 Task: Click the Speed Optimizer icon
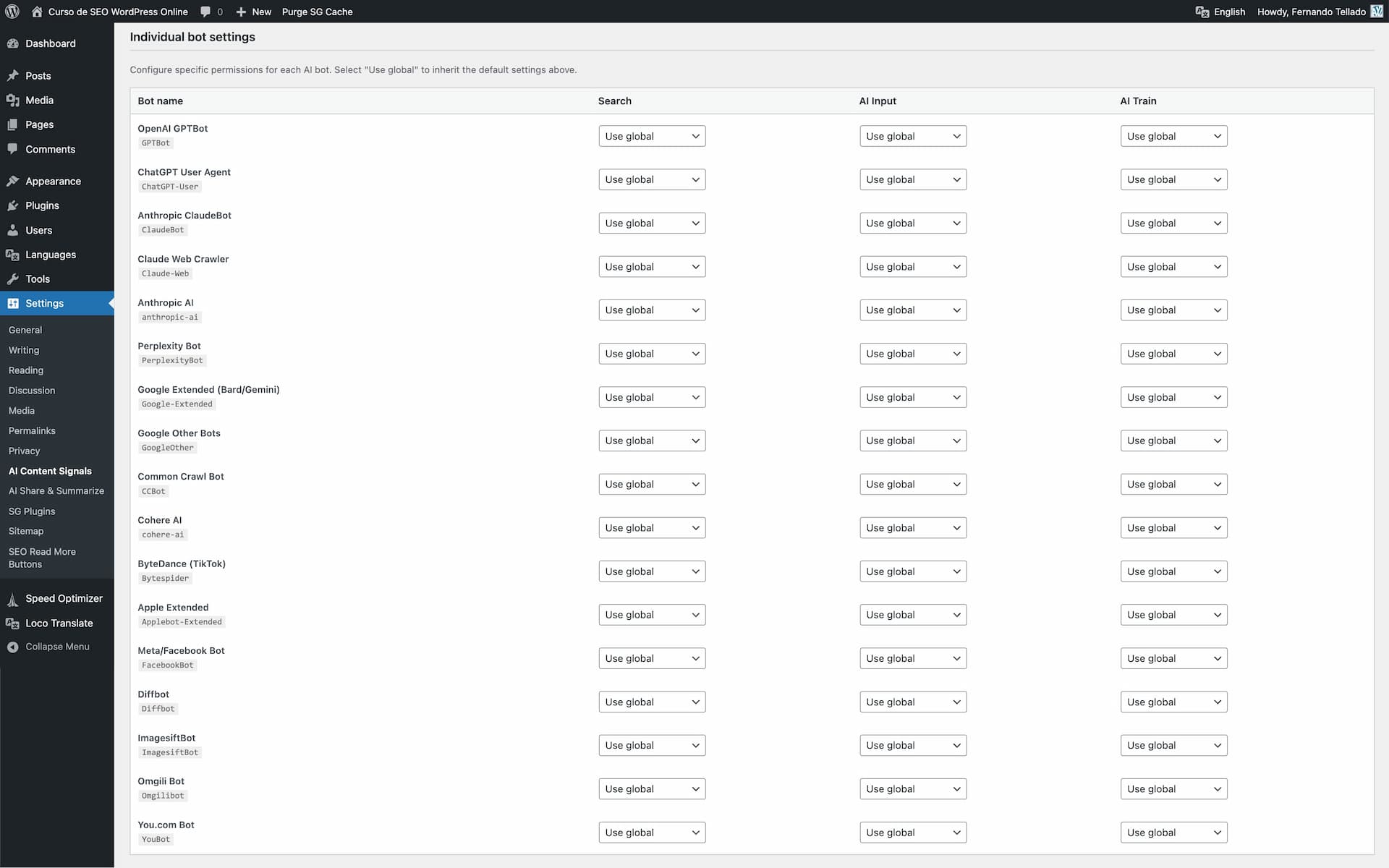point(13,598)
